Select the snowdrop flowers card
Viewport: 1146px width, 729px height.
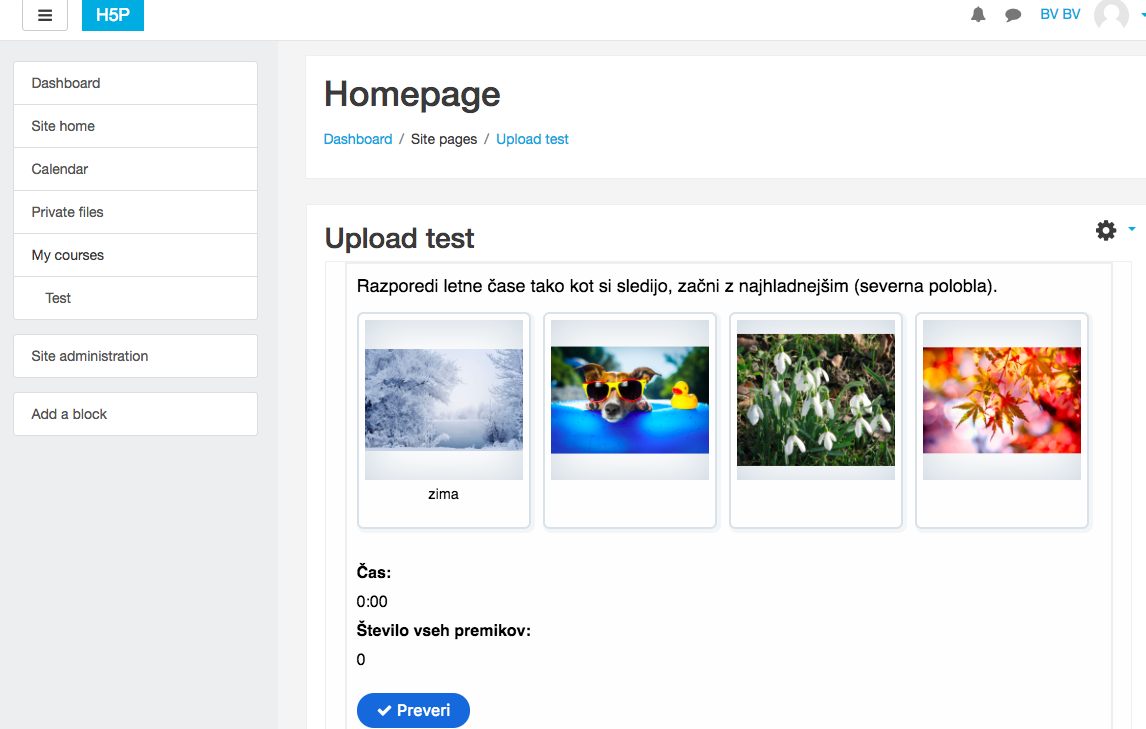pyautogui.click(x=816, y=420)
